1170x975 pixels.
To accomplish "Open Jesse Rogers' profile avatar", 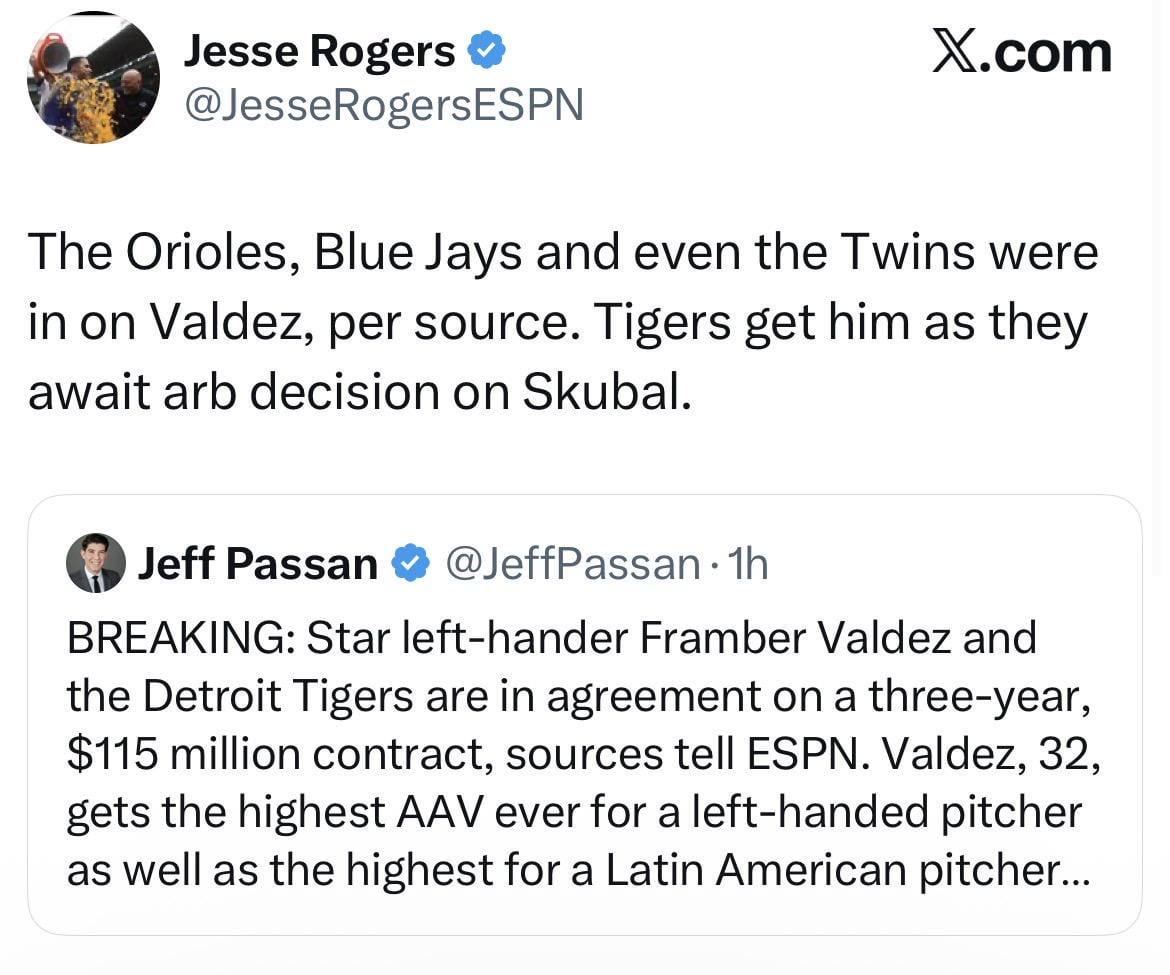I will [92, 78].
